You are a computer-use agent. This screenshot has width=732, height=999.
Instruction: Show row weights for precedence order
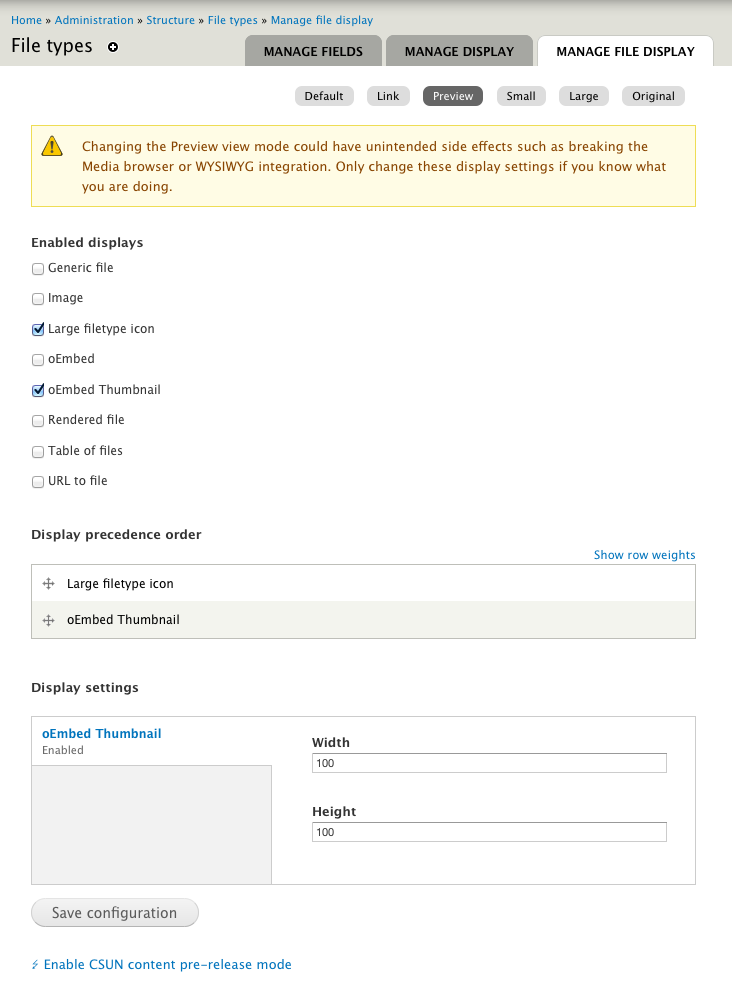coord(644,554)
